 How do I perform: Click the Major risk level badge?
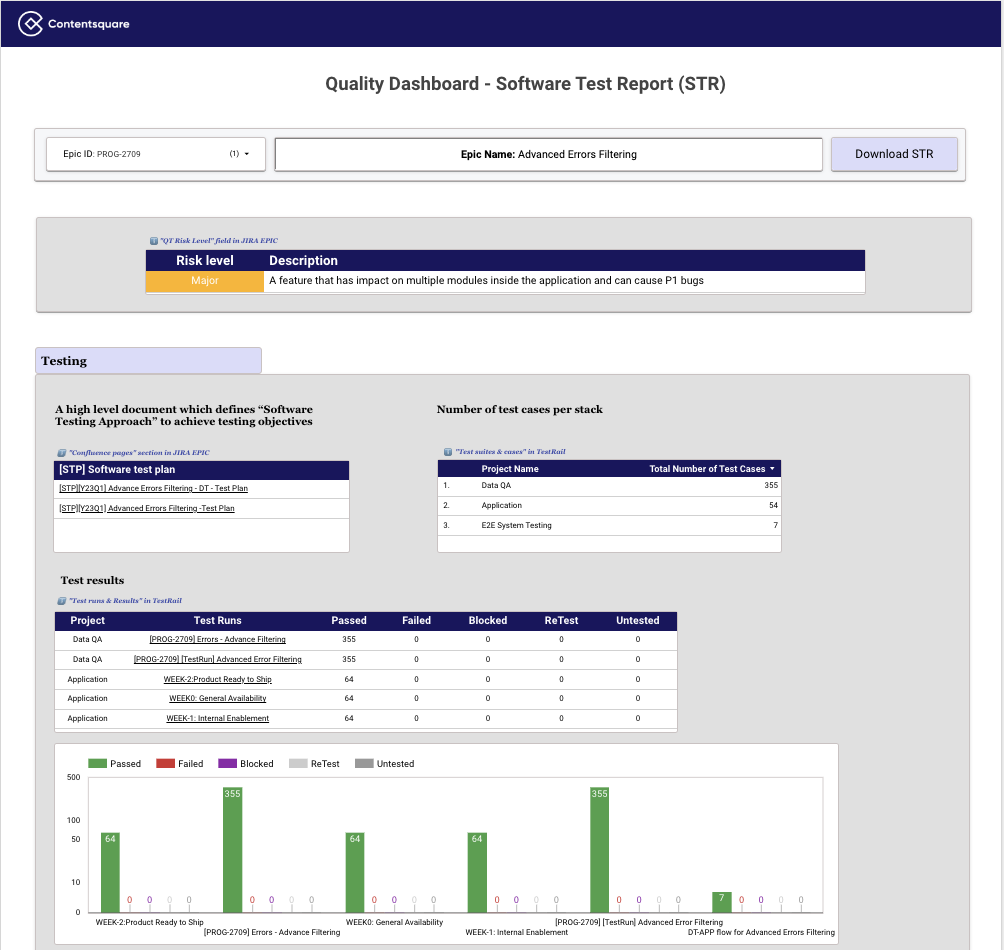pyautogui.click(x=204, y=281)
